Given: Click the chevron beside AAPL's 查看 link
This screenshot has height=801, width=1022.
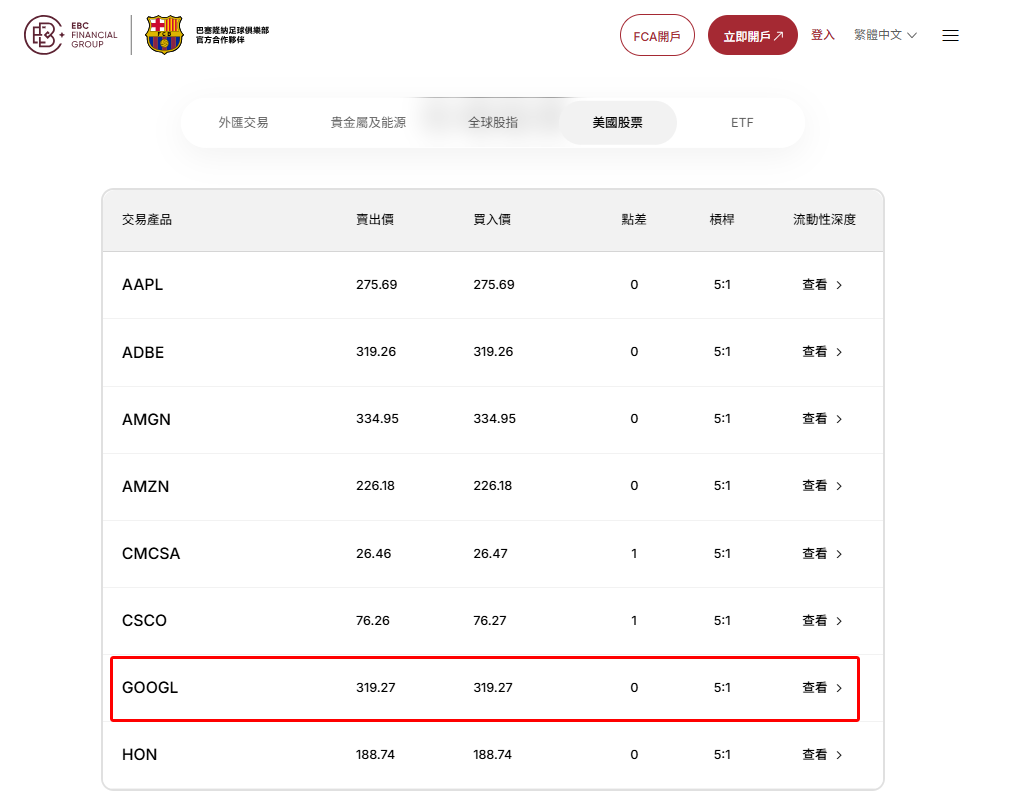Looking at the screenshot, I should pyautogui.click(x=839, y=284).
